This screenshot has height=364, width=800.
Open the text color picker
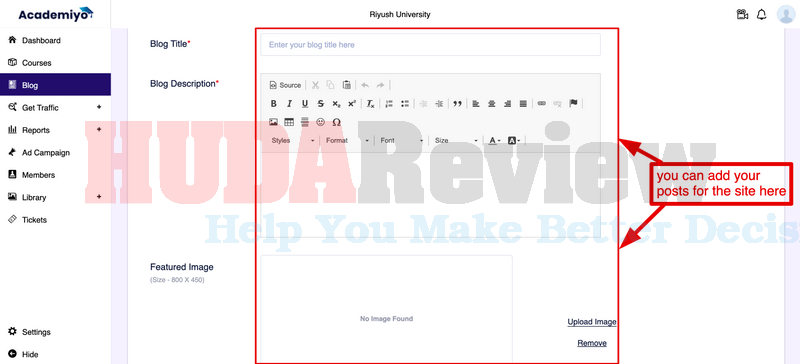click(x=494, y=140)
